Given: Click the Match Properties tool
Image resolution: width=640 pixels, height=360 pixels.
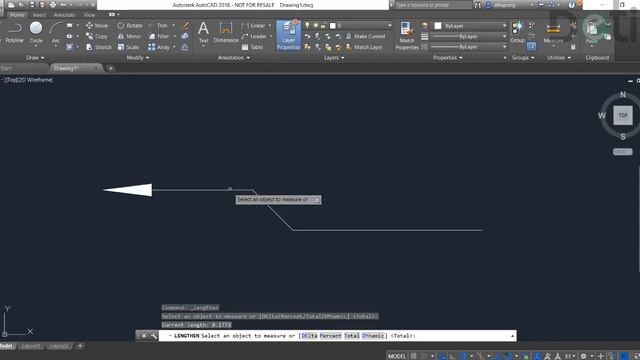Looking at the screenshot, I should [x=407, y=36].
